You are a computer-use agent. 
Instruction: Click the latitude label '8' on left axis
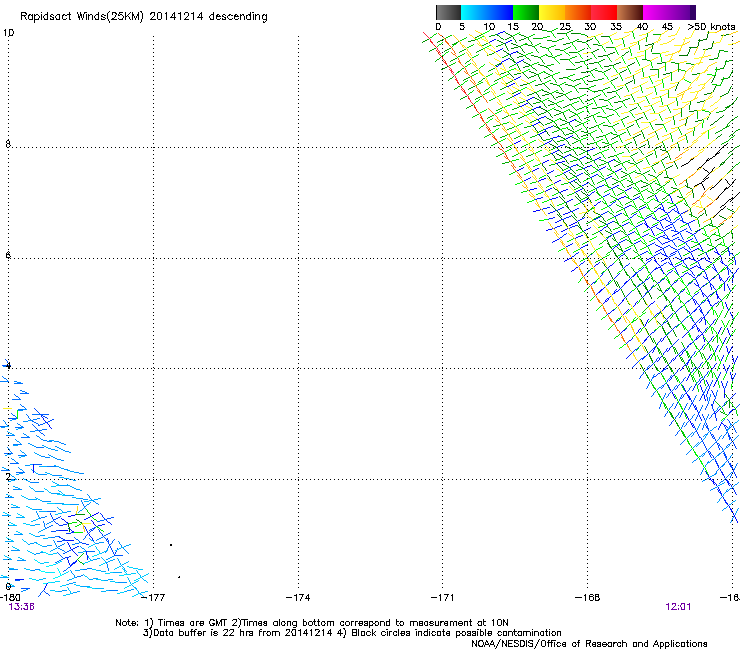tap(8, 144)
